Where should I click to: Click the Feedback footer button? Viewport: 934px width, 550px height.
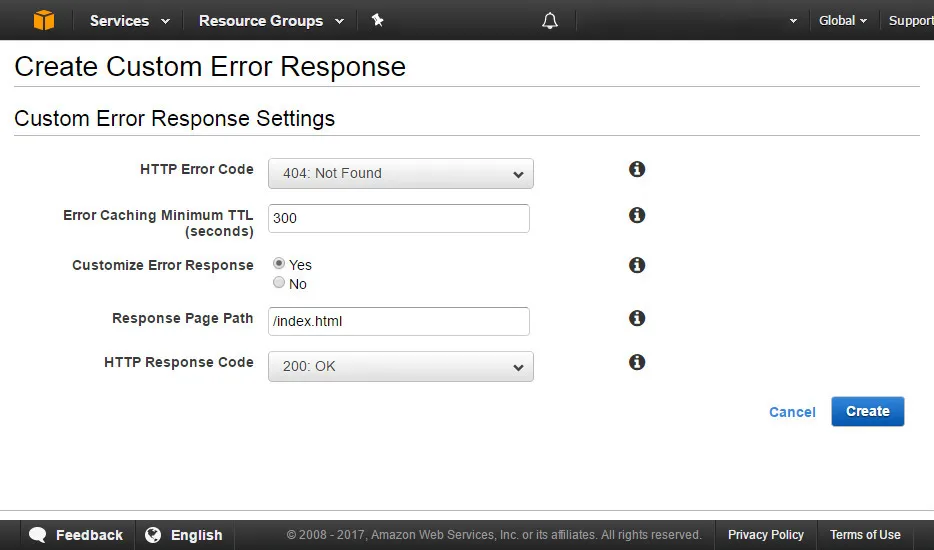point(77,535)
